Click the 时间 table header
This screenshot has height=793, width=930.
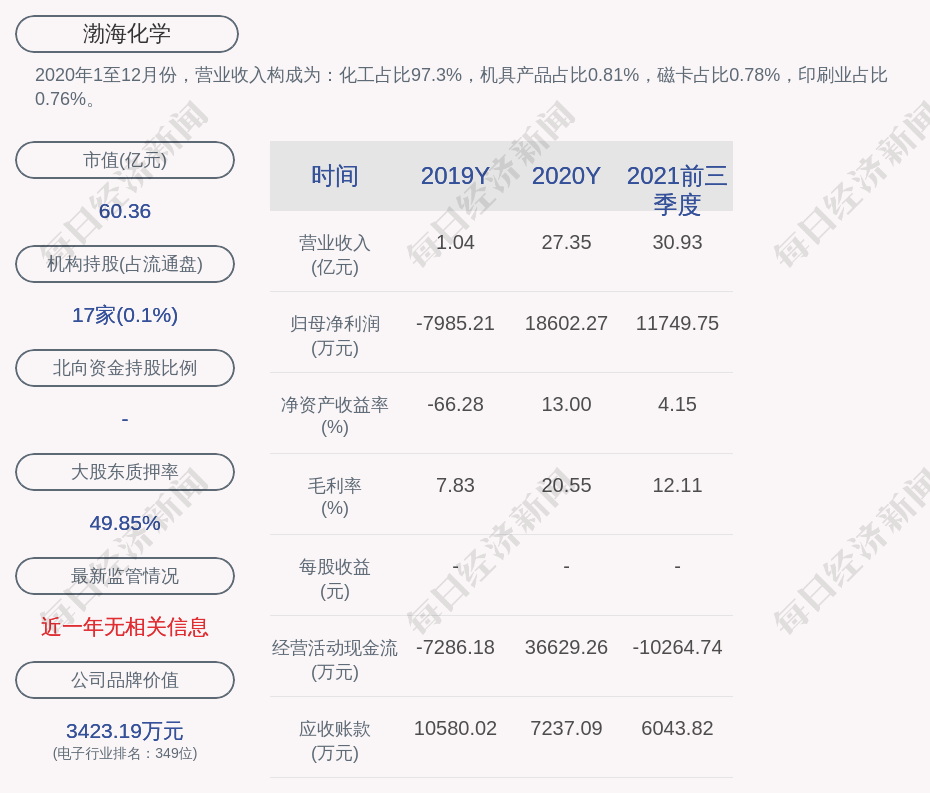335,176
